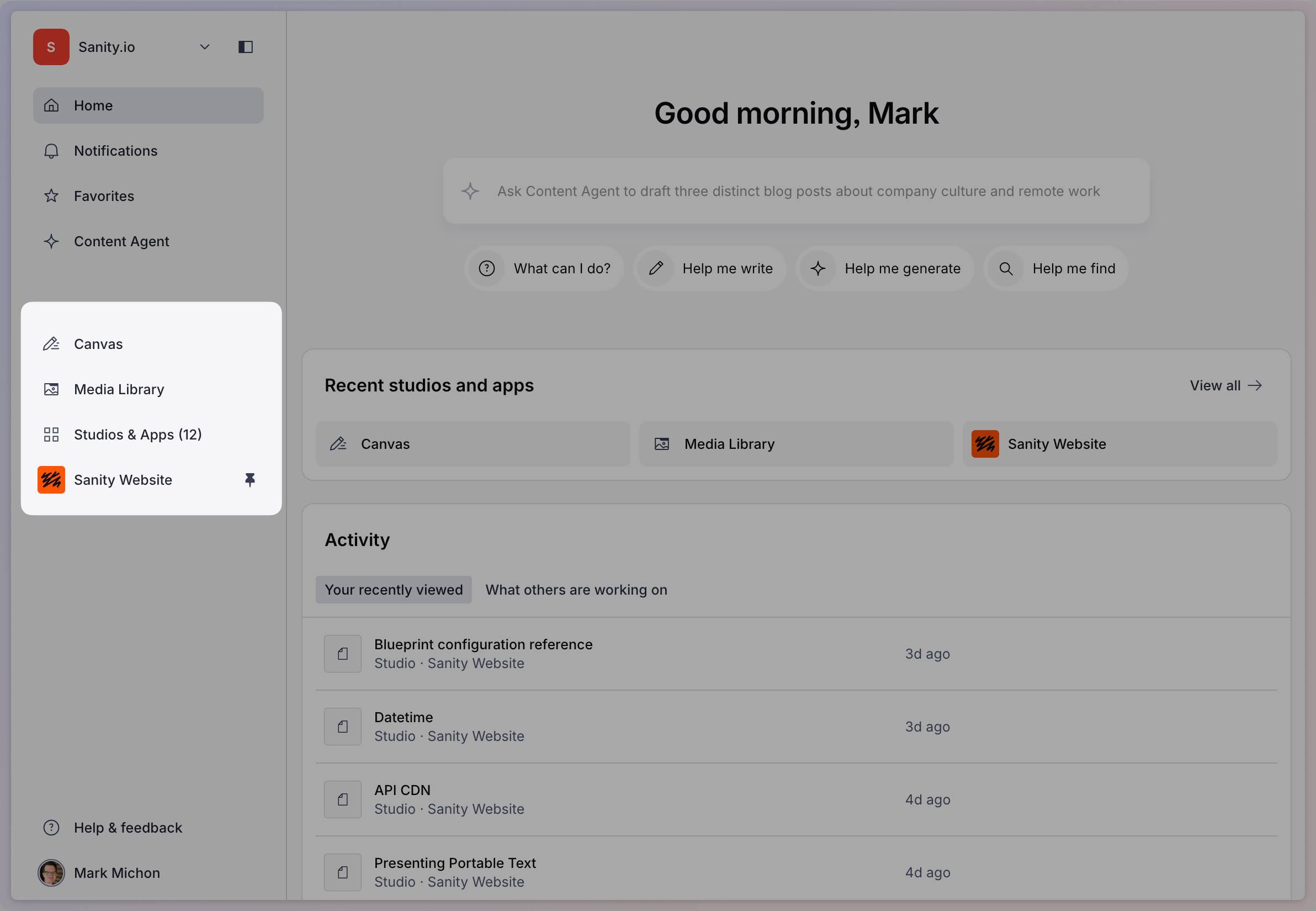Image resolution: width=1316 pixels, height=911 pixels.
Task: Open Notifications bell in sidebar
Action: (148, 151)
